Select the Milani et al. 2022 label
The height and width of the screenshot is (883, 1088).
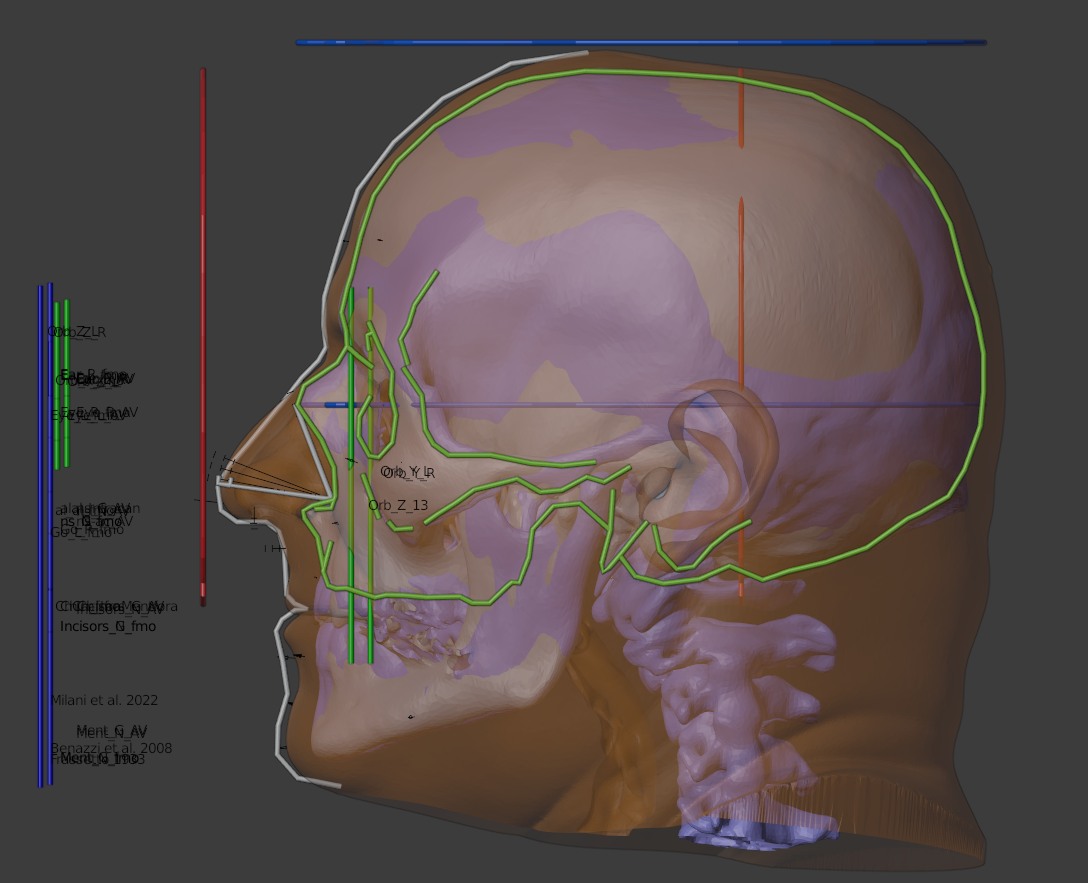click(105, 701)
